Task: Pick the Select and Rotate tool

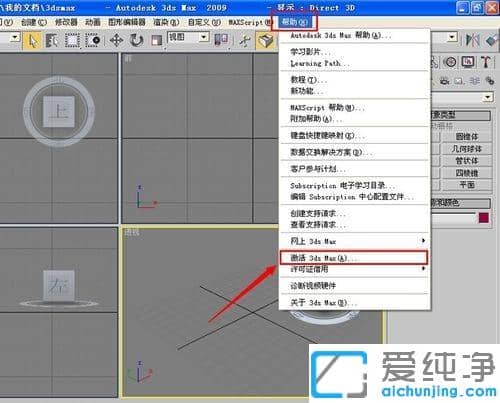Action: point(136,40)
